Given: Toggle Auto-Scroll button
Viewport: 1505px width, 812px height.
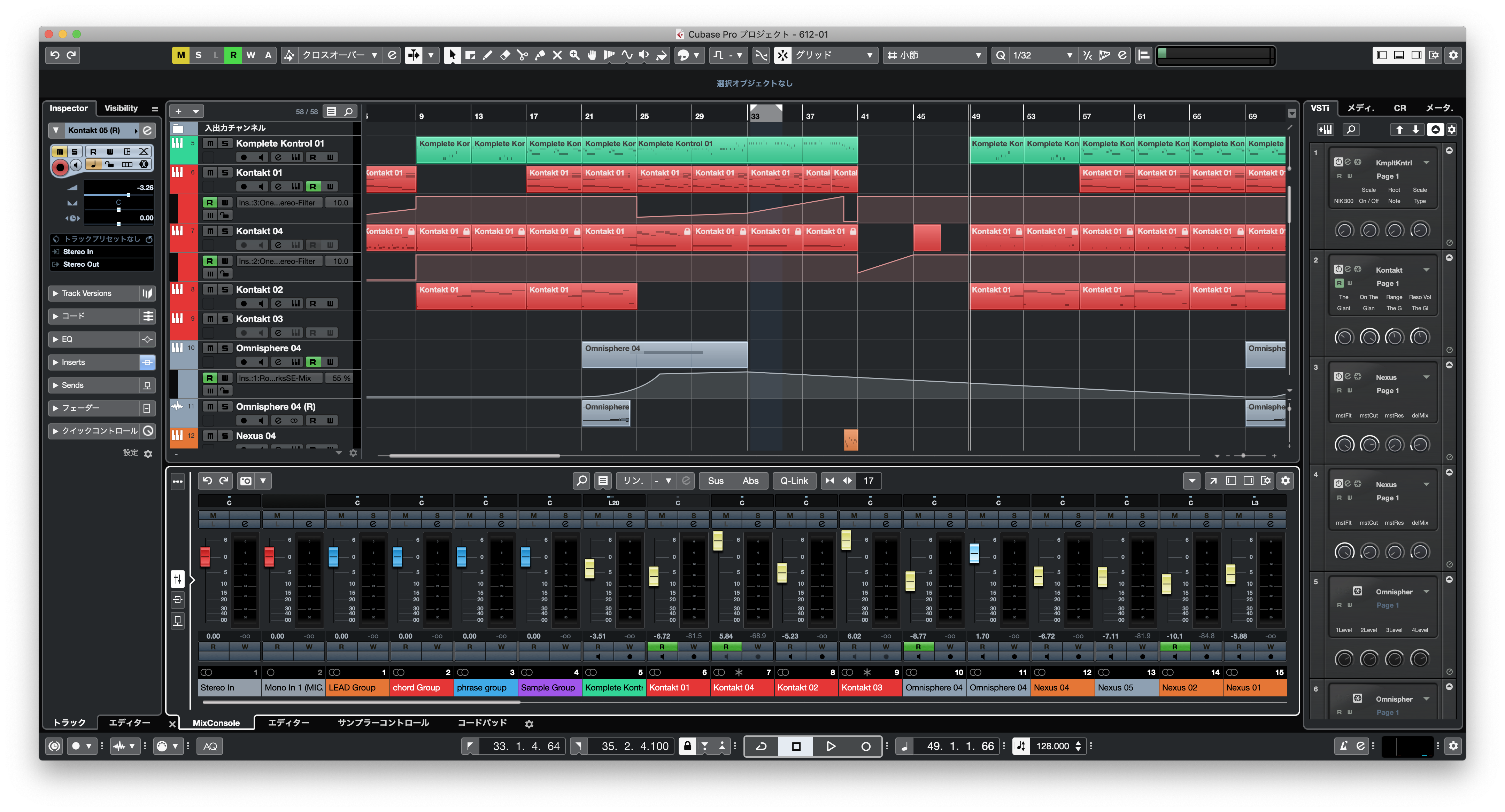Looking at the screenshot, I should pyautogui.click(x=413, y=55).
